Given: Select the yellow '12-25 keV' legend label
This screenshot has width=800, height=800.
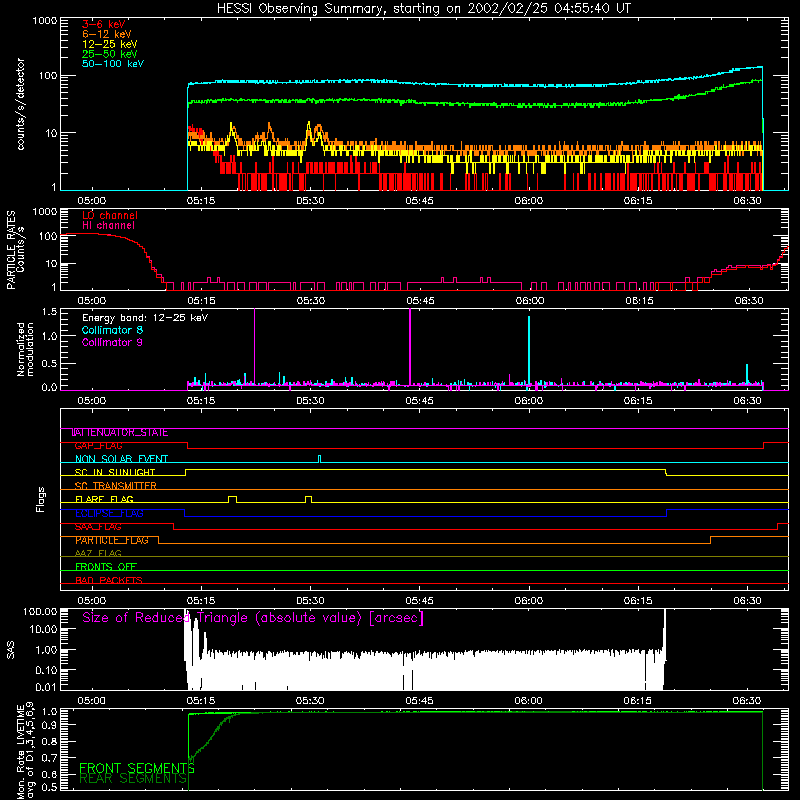Looking at the screenshot, I should click(x=110, y=44).
